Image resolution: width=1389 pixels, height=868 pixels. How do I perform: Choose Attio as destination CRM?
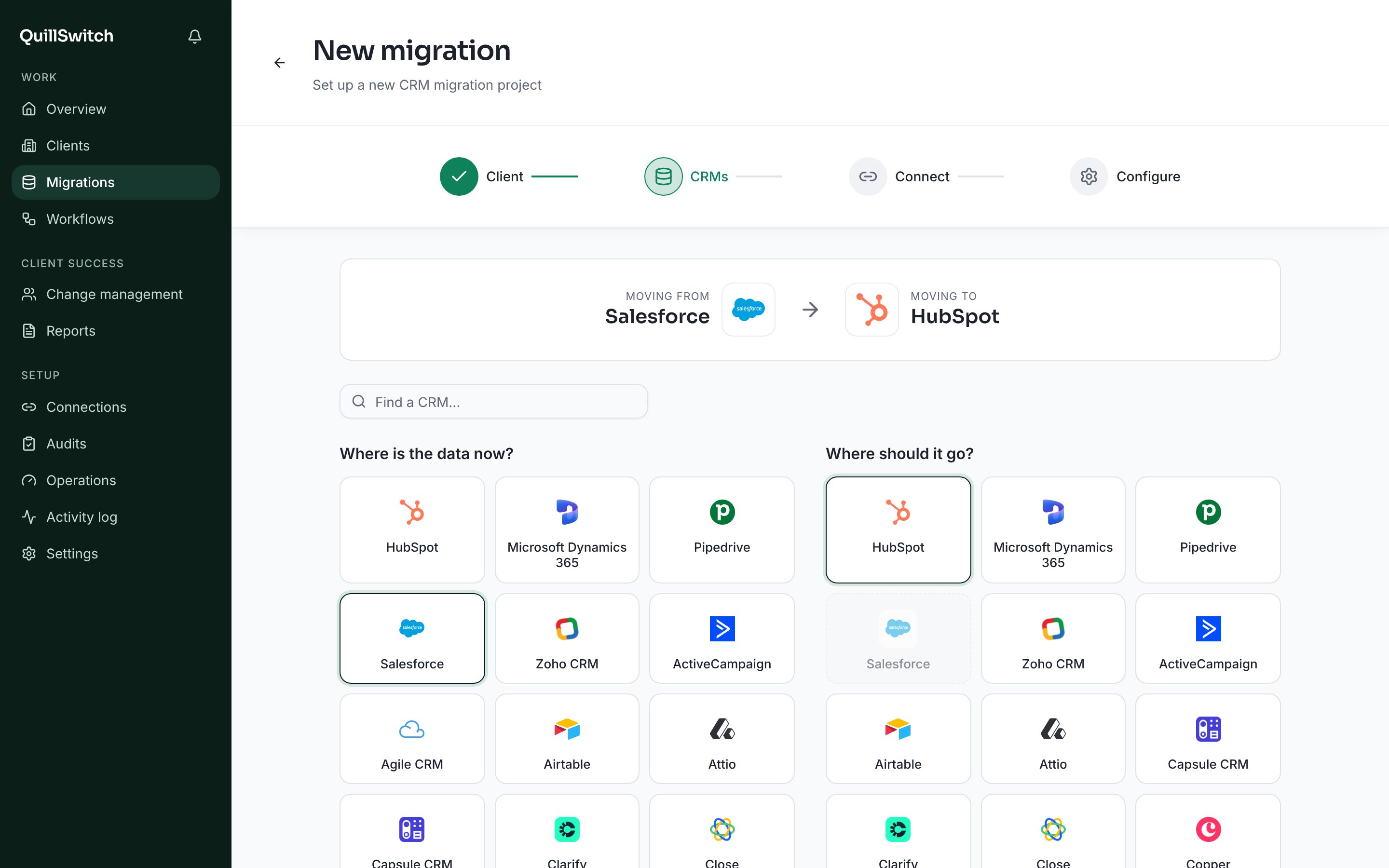coord(1053,739)
